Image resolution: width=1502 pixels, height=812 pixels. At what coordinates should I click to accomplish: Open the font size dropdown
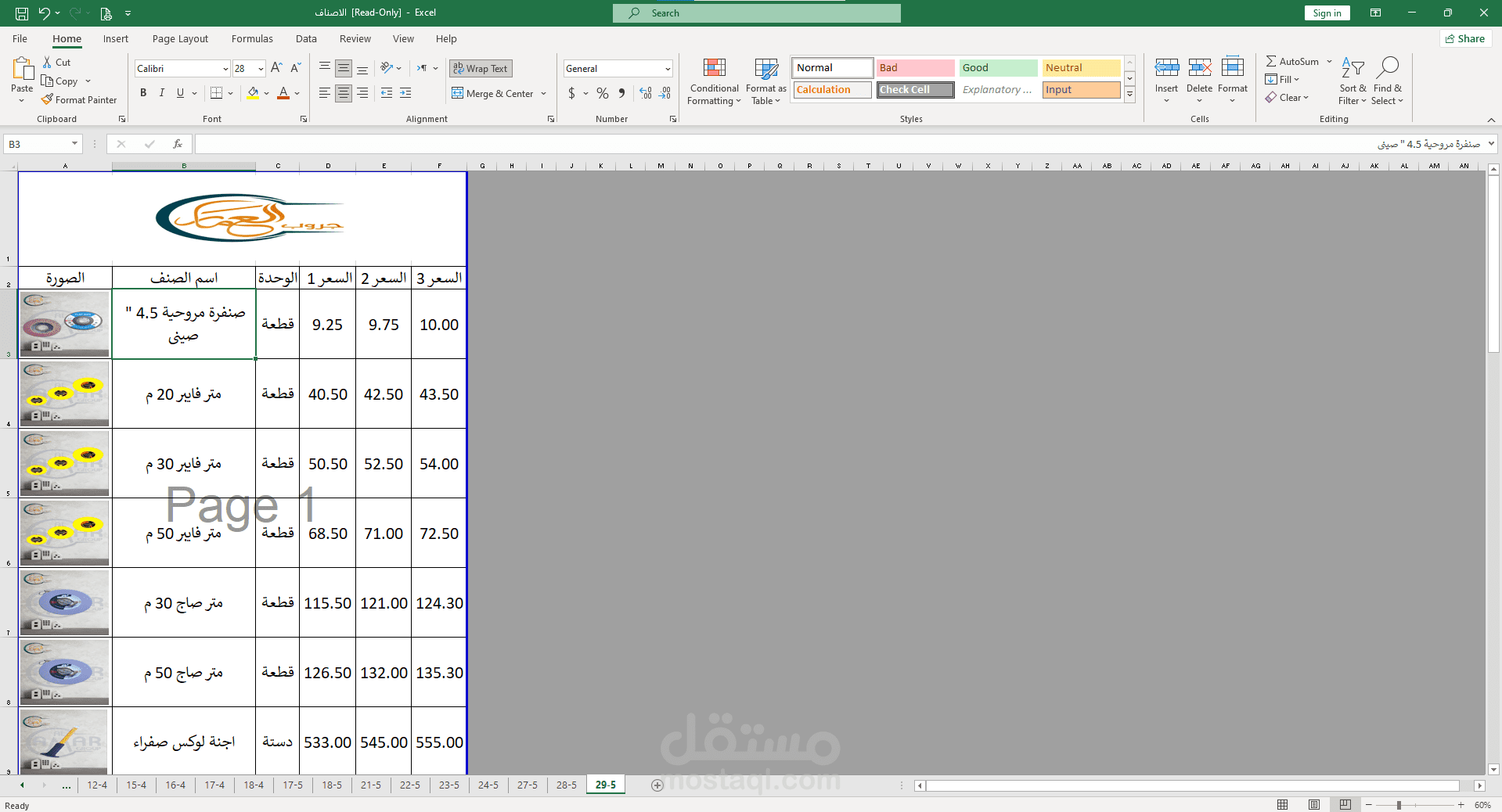(x=261, y=69)
